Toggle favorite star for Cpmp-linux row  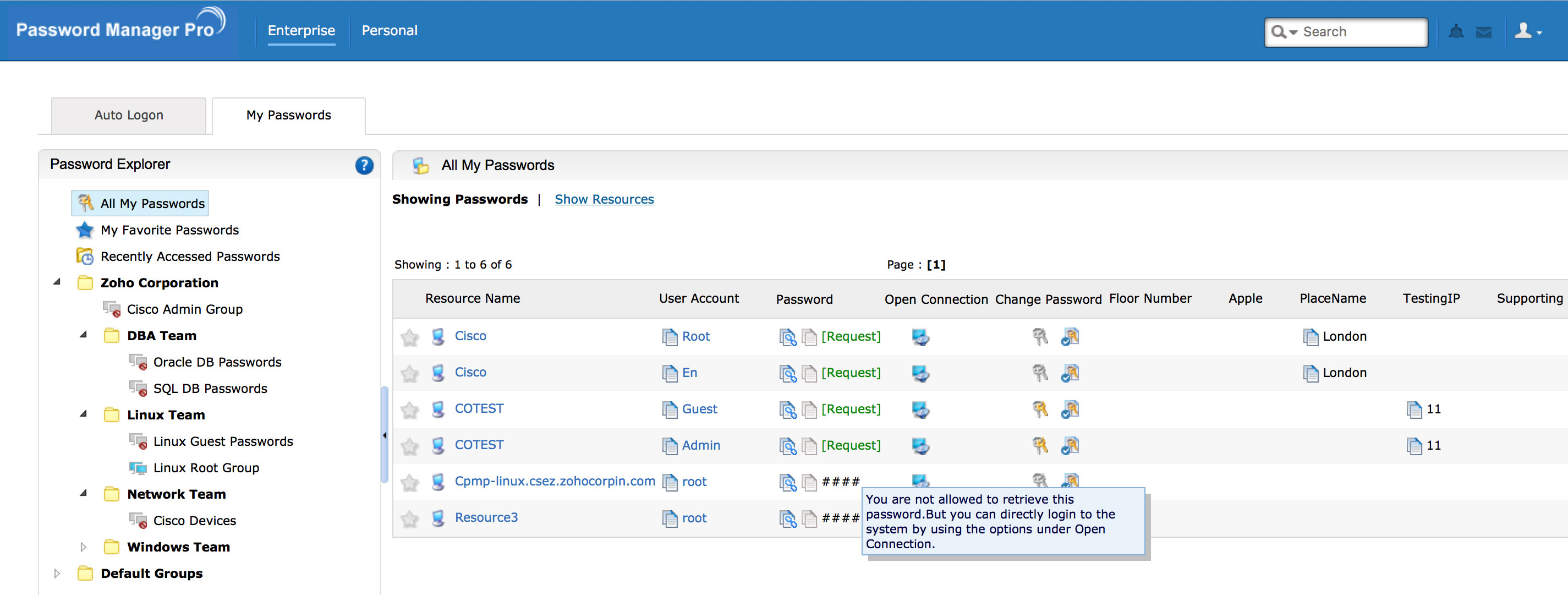(x=410, y=482)
